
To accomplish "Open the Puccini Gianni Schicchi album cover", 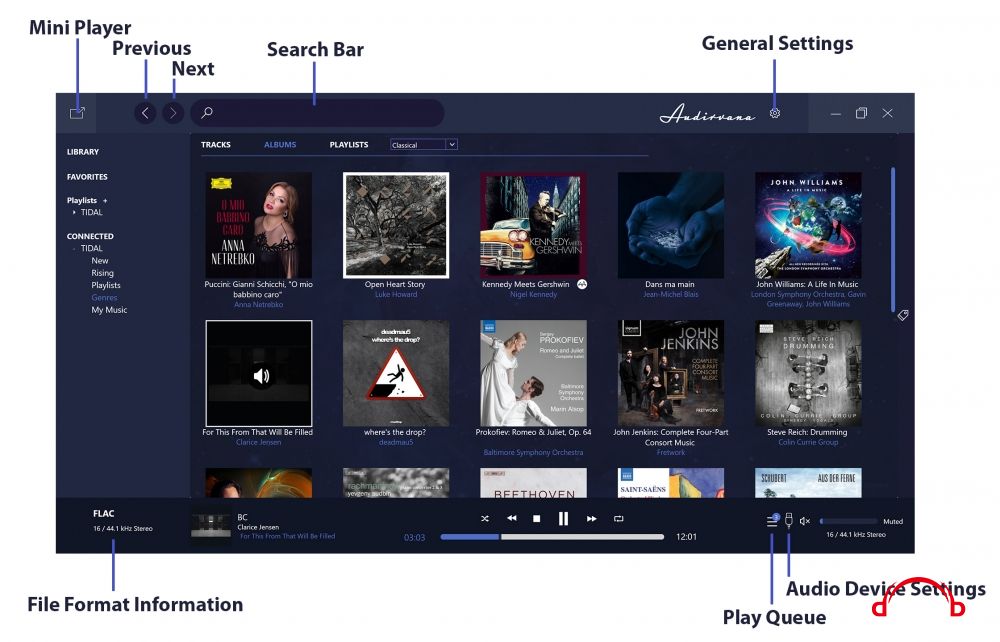I will 258,225.
